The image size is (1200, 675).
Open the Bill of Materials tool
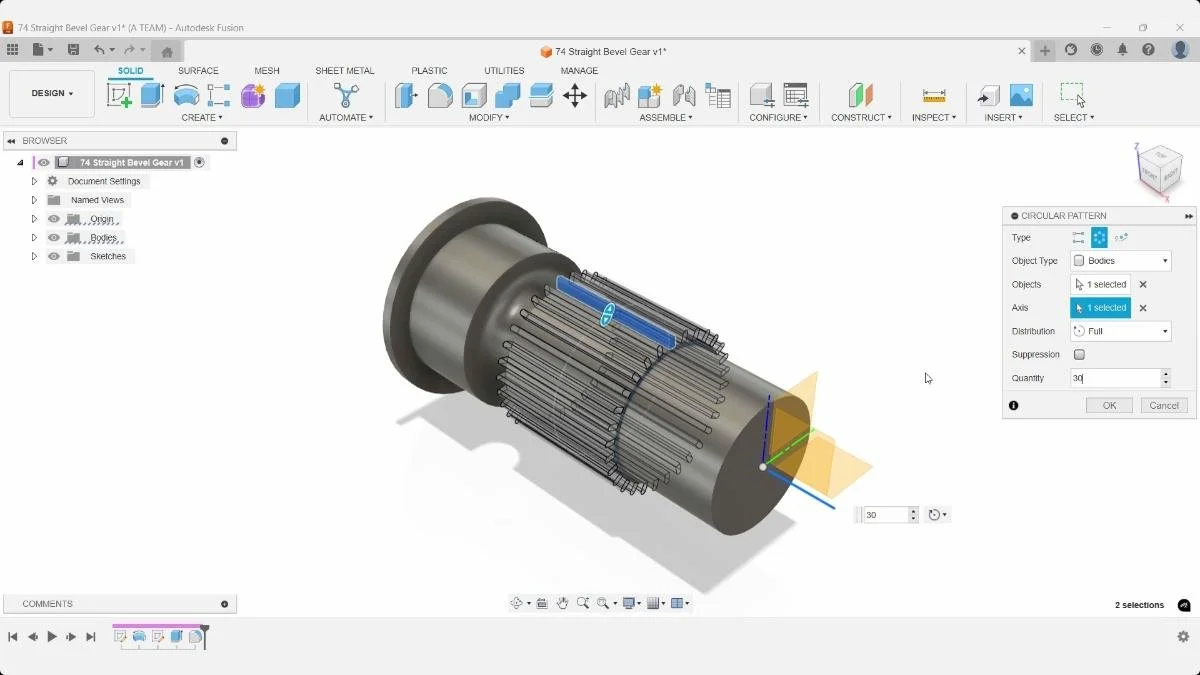click(718, 95)
